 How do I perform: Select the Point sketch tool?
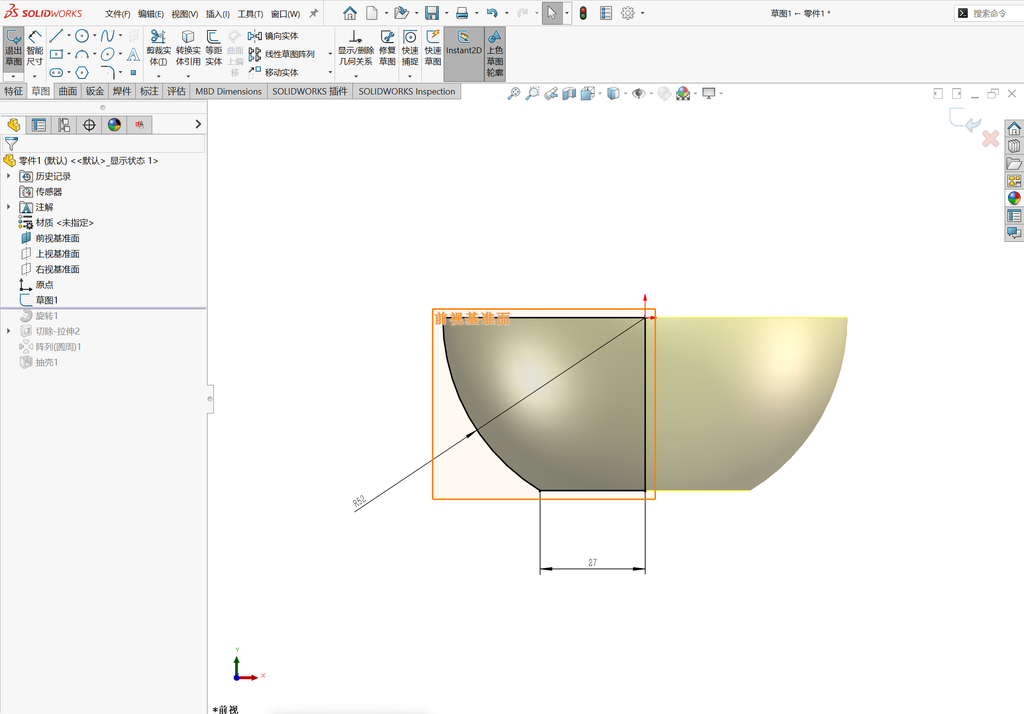(133, 73)
